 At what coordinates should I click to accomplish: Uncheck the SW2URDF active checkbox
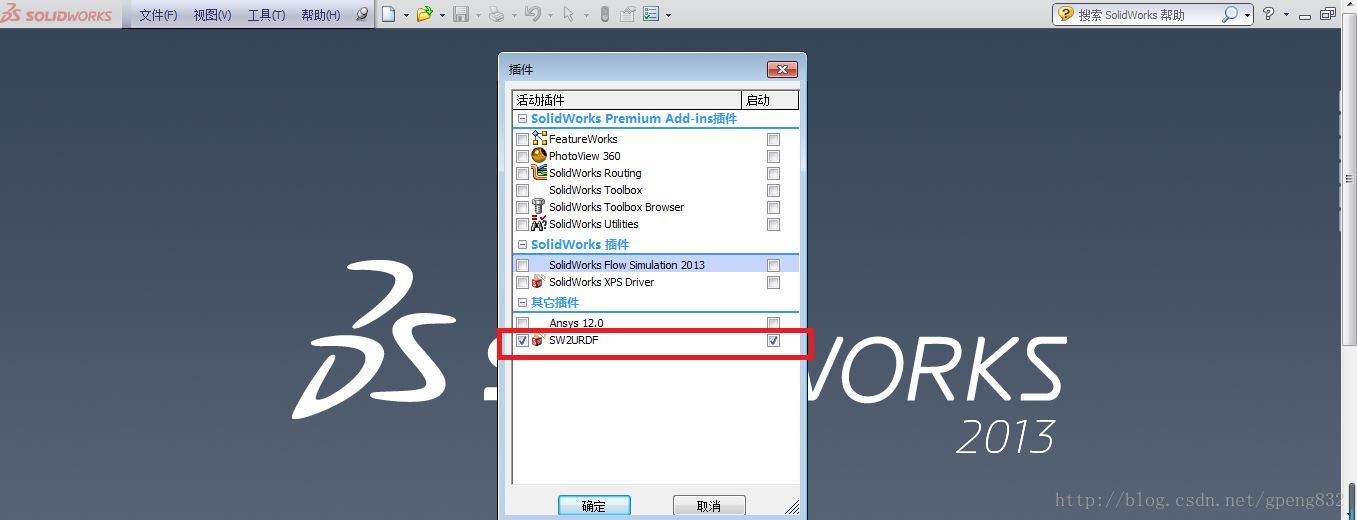(522, 341)
